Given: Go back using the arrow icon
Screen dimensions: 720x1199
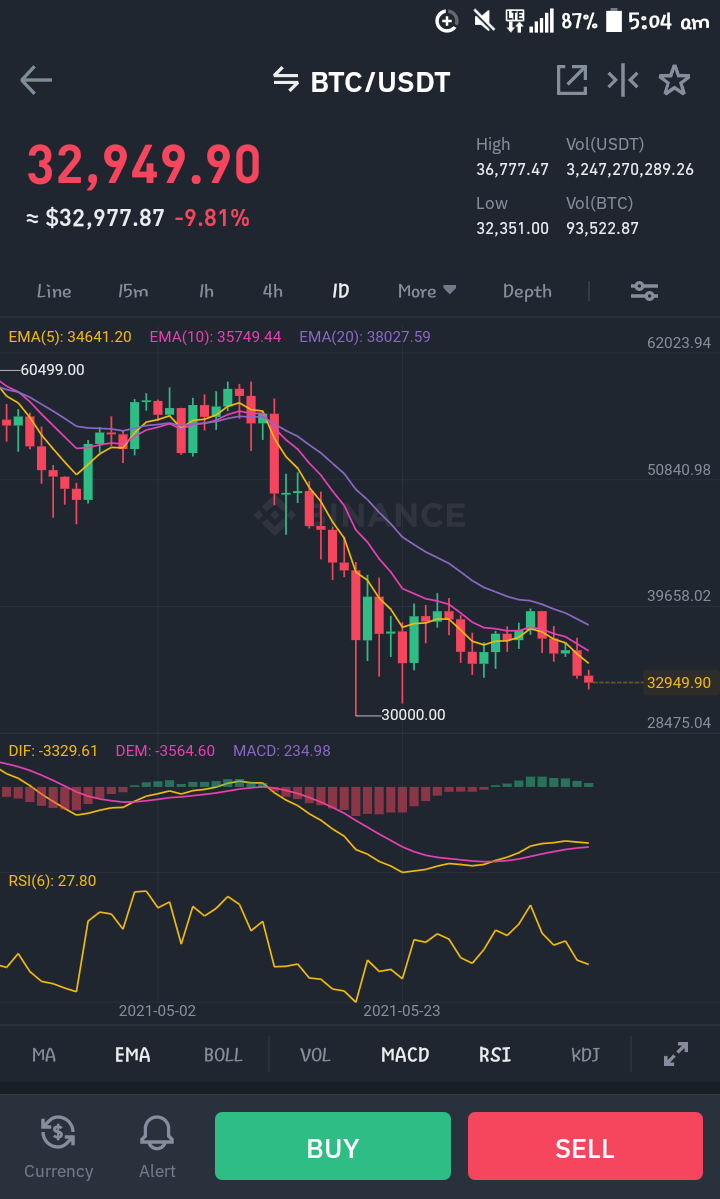Looking at the screenshot, I should [x=36, y=80].
